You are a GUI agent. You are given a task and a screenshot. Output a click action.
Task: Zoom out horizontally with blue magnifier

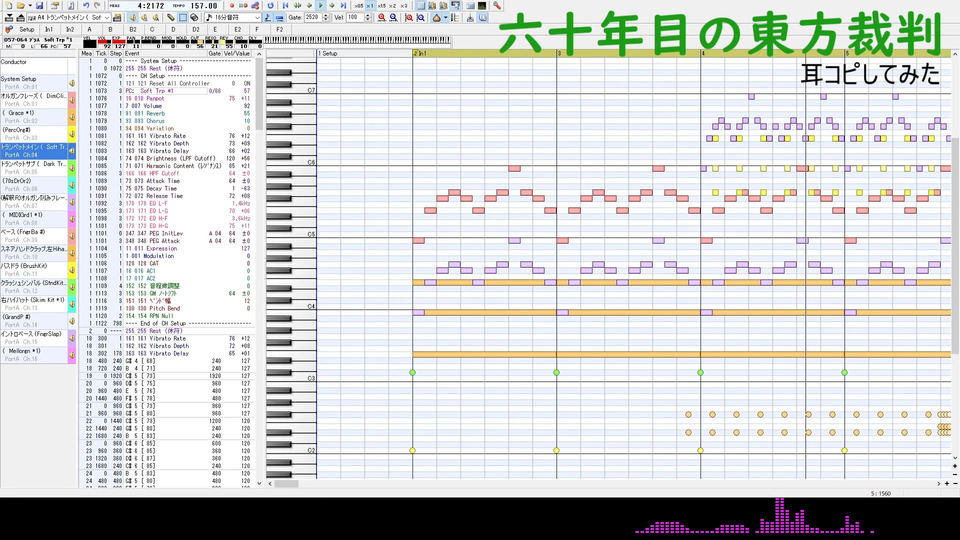click(393, 18)
